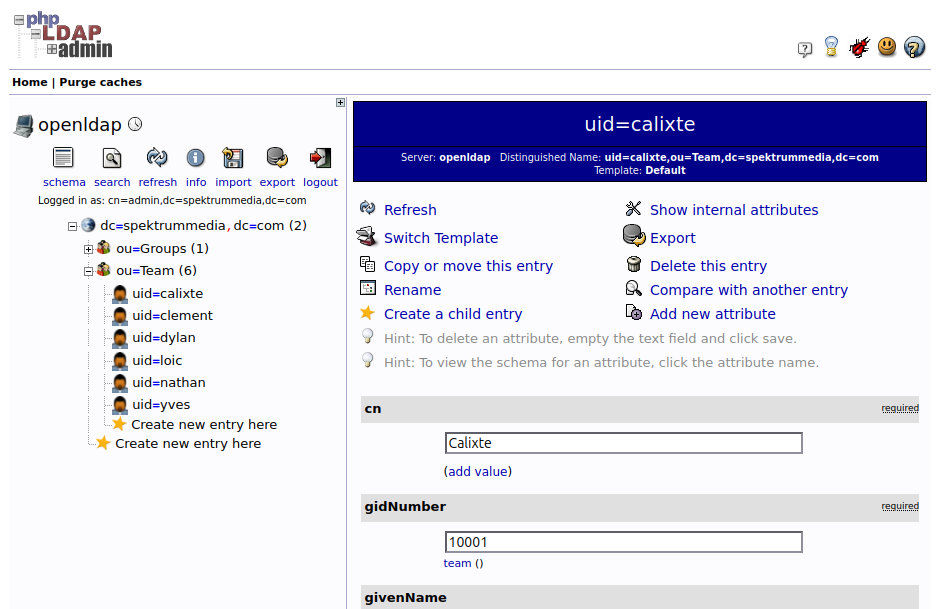Image resolution: width=936 pixels, height=609 pixels.
Task: Click Purge caches in top menu
Action: coord(100,82)
